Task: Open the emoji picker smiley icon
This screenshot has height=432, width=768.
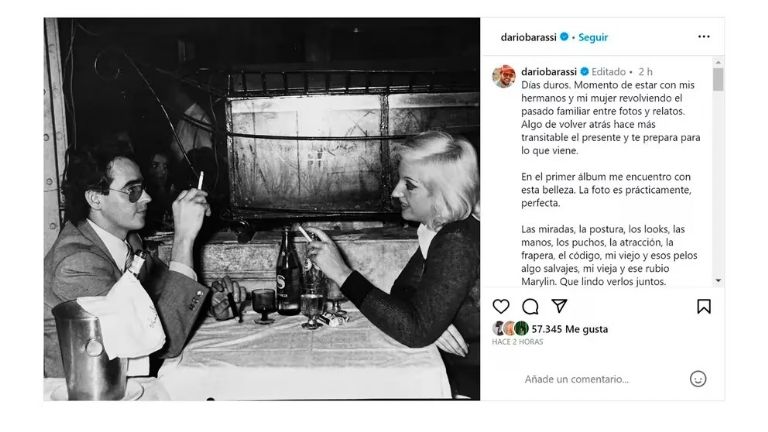Action: [x=698, y=379]
